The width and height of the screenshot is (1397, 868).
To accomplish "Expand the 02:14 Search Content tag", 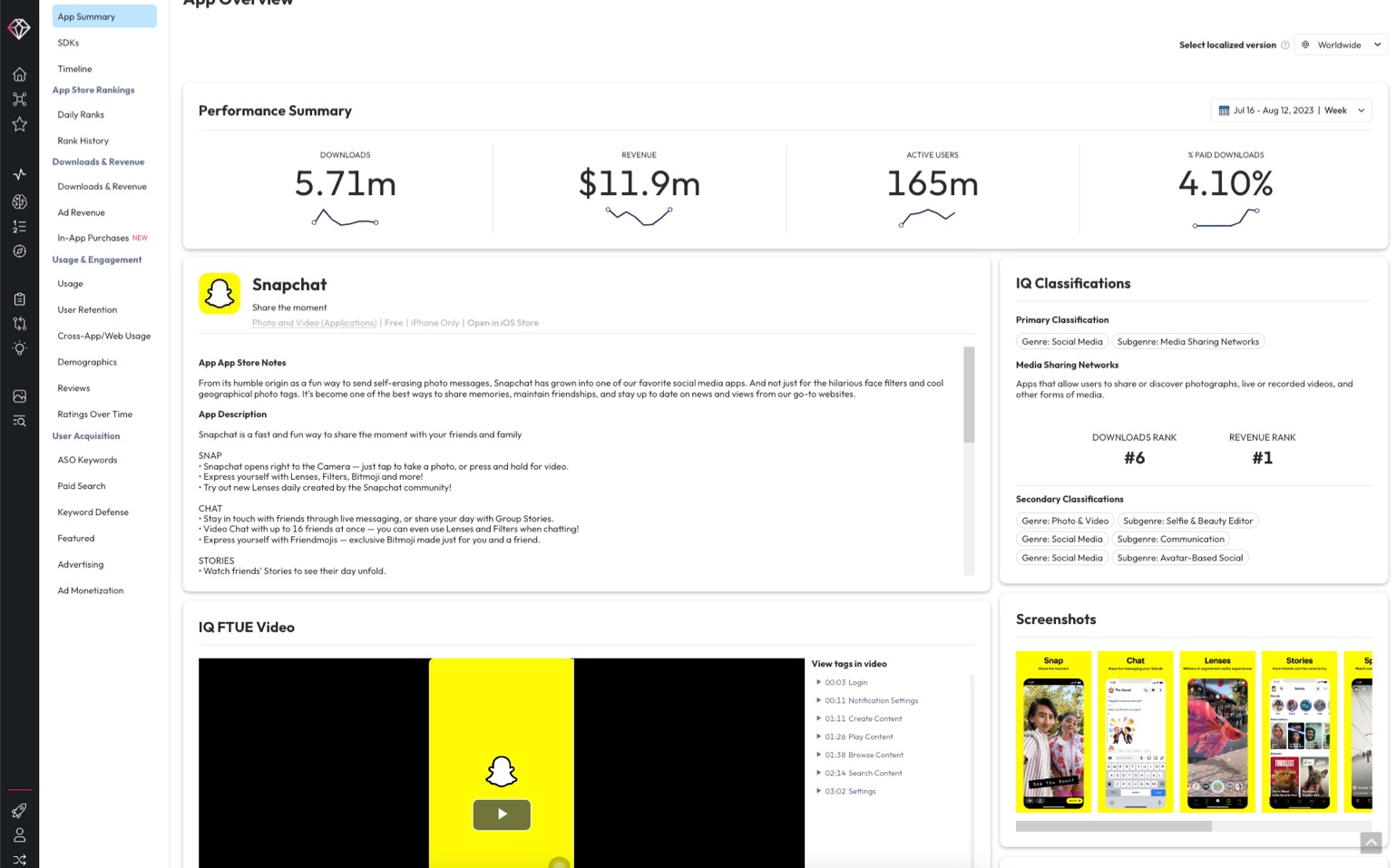I will click(x=858, y=773).
